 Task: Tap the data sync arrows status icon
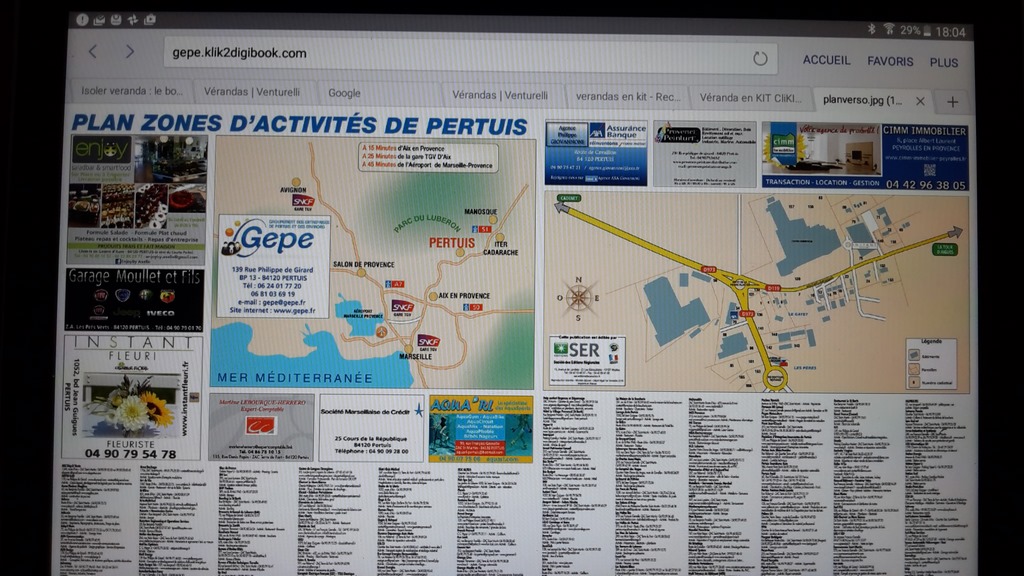coord(133,20)
